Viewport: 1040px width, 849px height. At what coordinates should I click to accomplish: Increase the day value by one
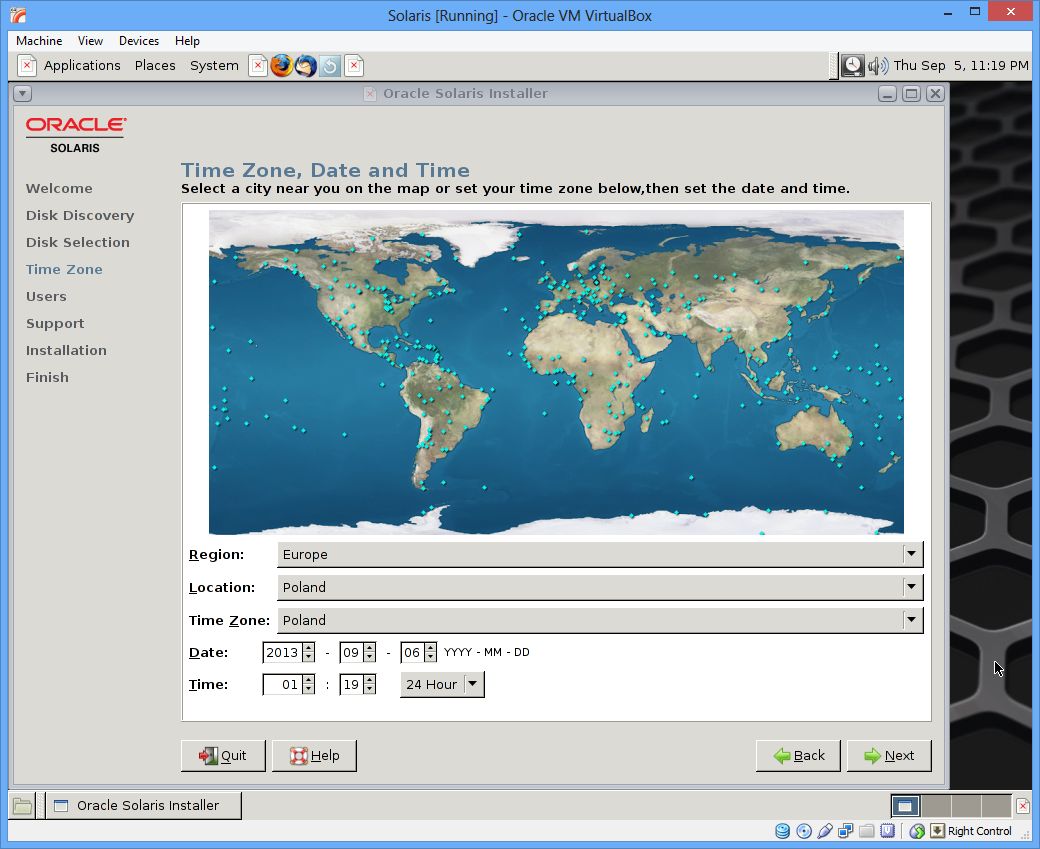(430, 648)
